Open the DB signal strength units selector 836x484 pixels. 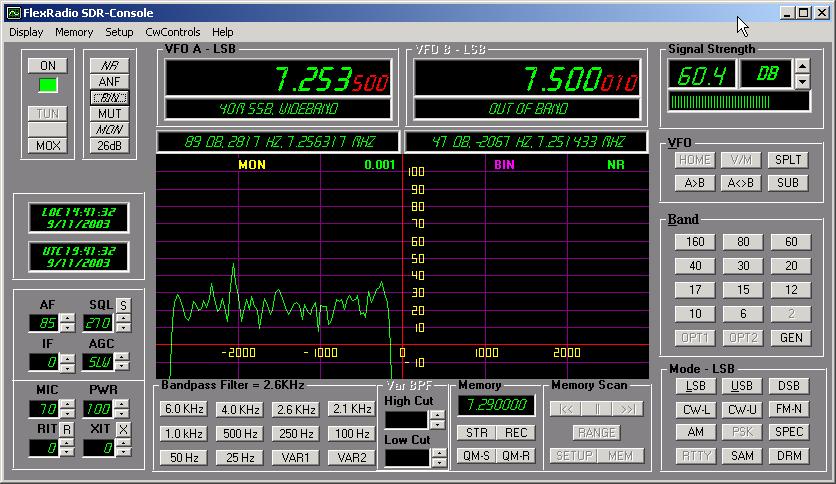(x=765, y=73)
